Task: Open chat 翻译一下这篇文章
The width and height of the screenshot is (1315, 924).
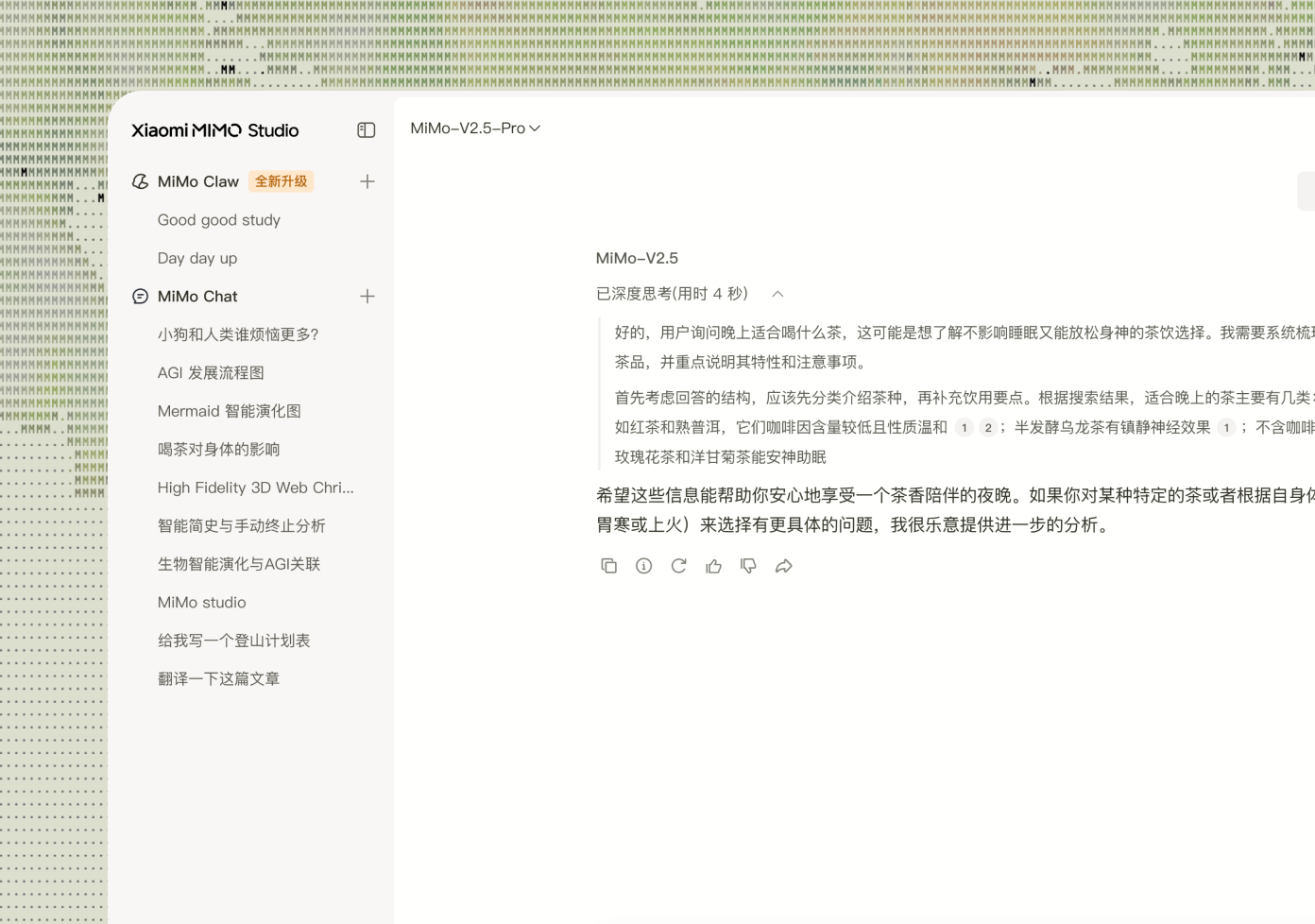Action: [x=218, y=679]
